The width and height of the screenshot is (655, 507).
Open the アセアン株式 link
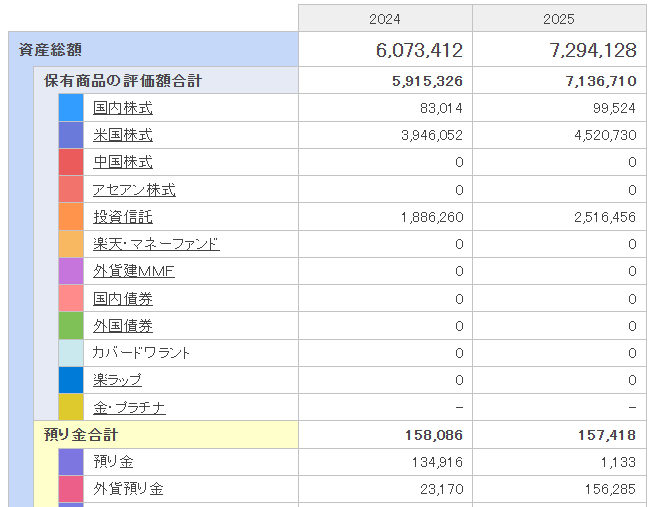click(x=134, y=190)
